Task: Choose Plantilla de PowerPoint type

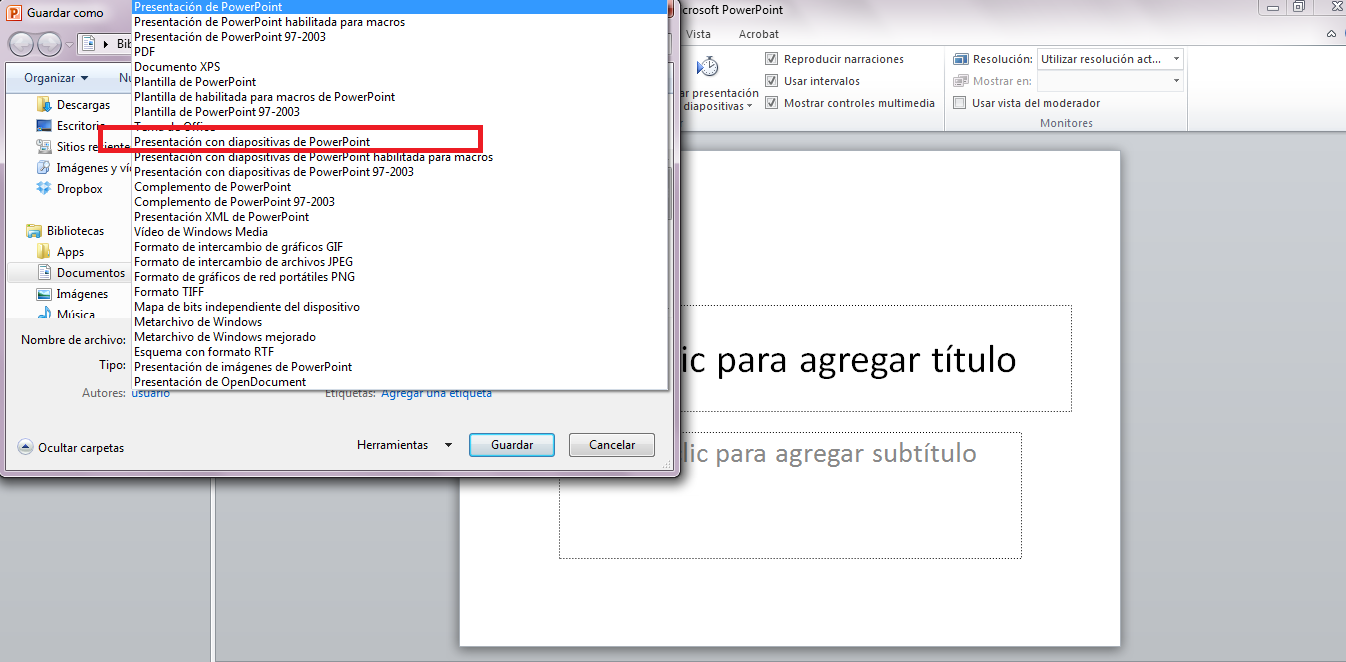Action: point(400,82)
